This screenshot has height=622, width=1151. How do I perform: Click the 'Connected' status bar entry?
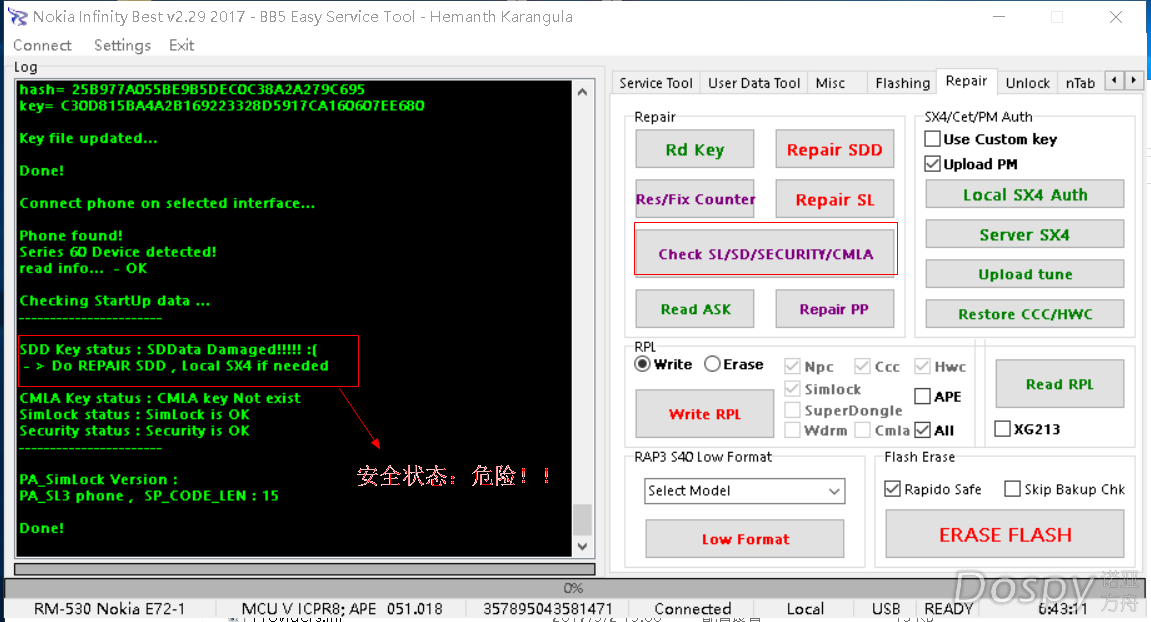(x=692, y=609)
